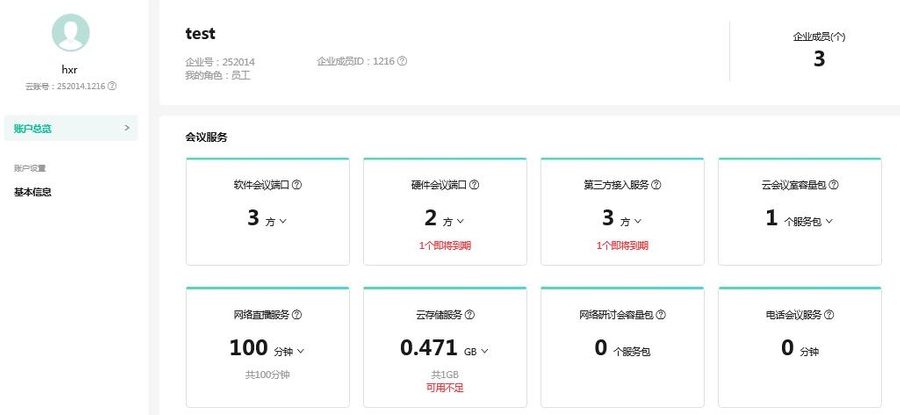Screen dimensions: 900x415
Task: Click the help icon next to 网络研讨会容量包
Action: 661,315
